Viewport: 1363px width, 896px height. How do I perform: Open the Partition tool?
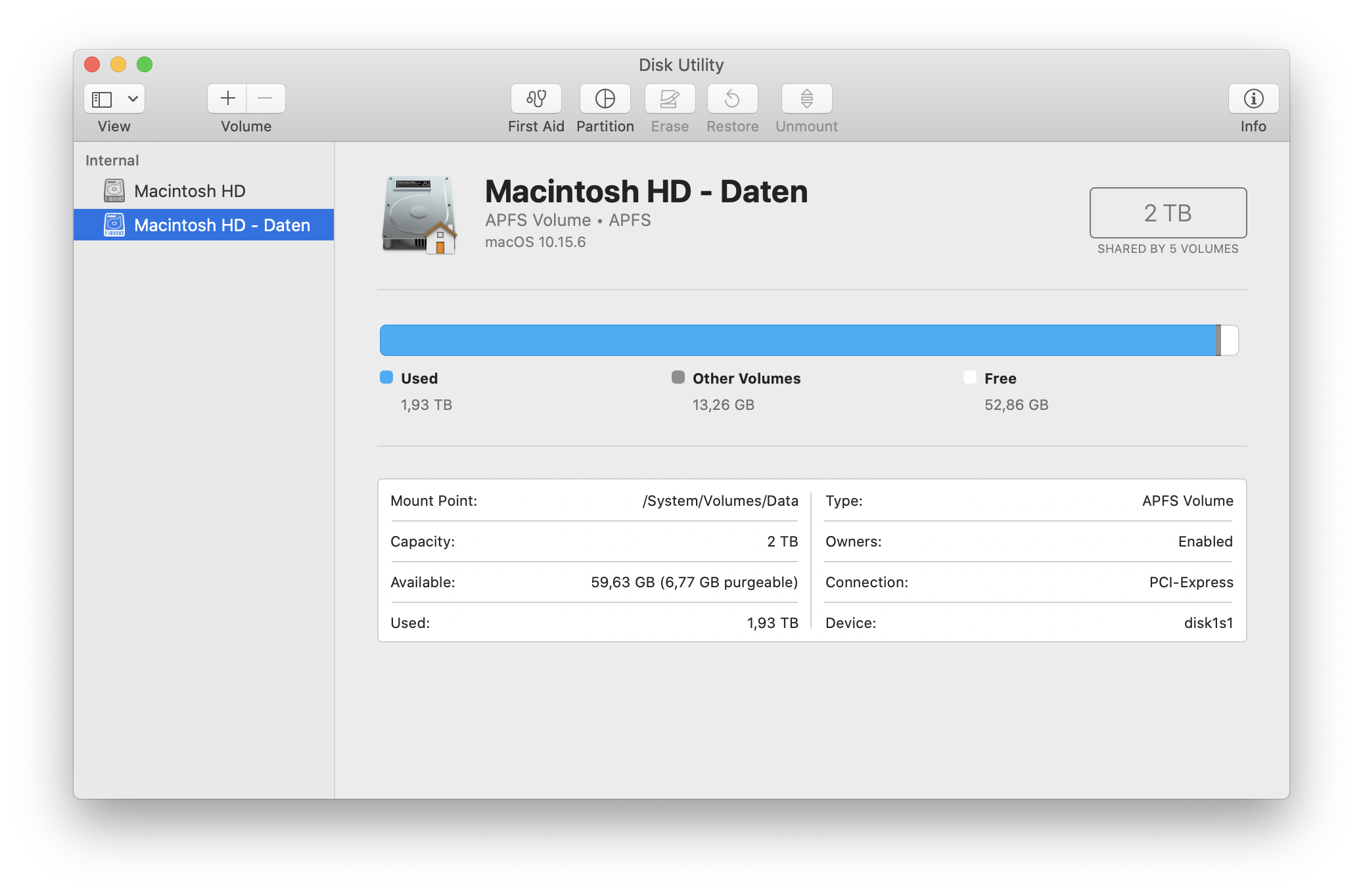(x=605, y=99)
